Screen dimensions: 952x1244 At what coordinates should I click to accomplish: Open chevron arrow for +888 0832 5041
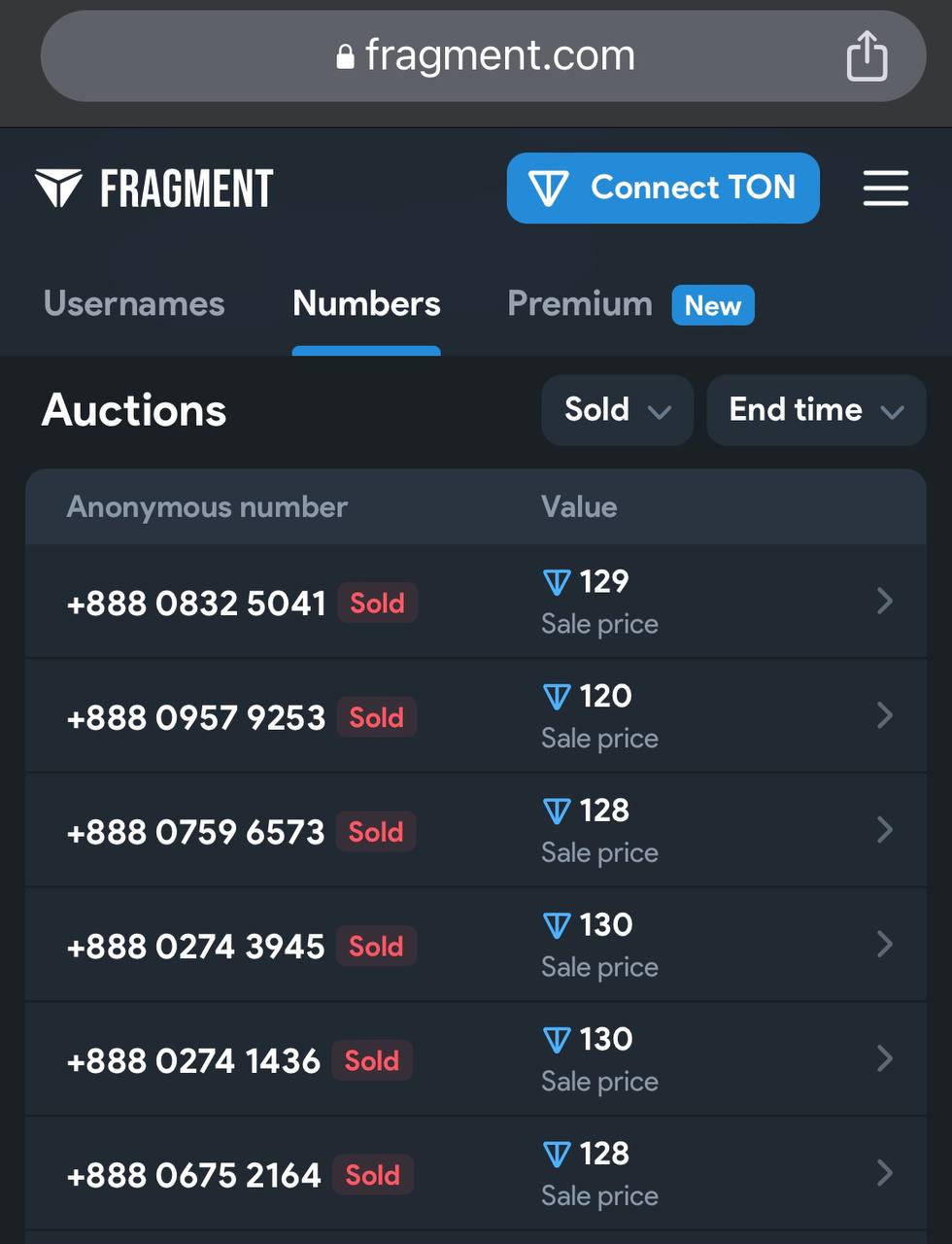(x=884, y=601)
